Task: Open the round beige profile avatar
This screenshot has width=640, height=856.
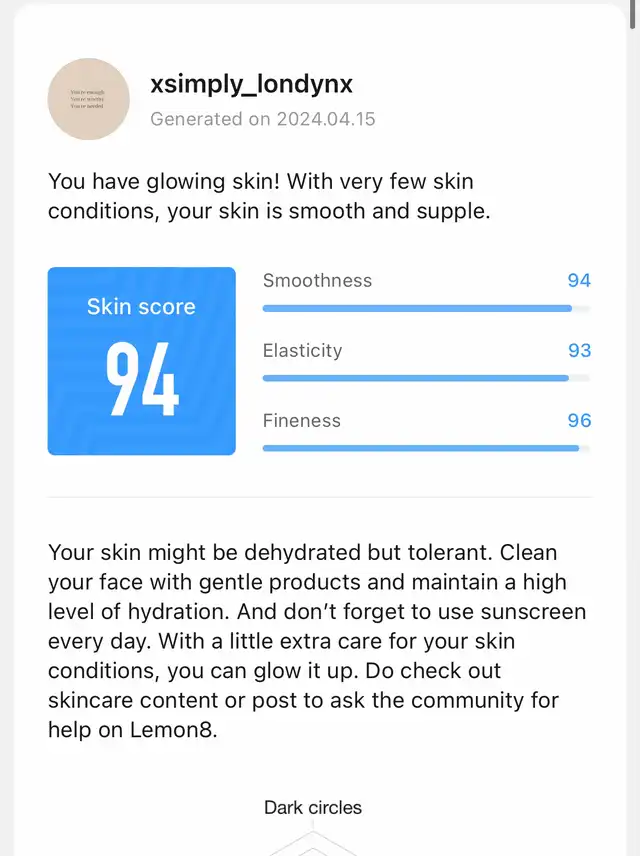Action: tap(88, 99)
